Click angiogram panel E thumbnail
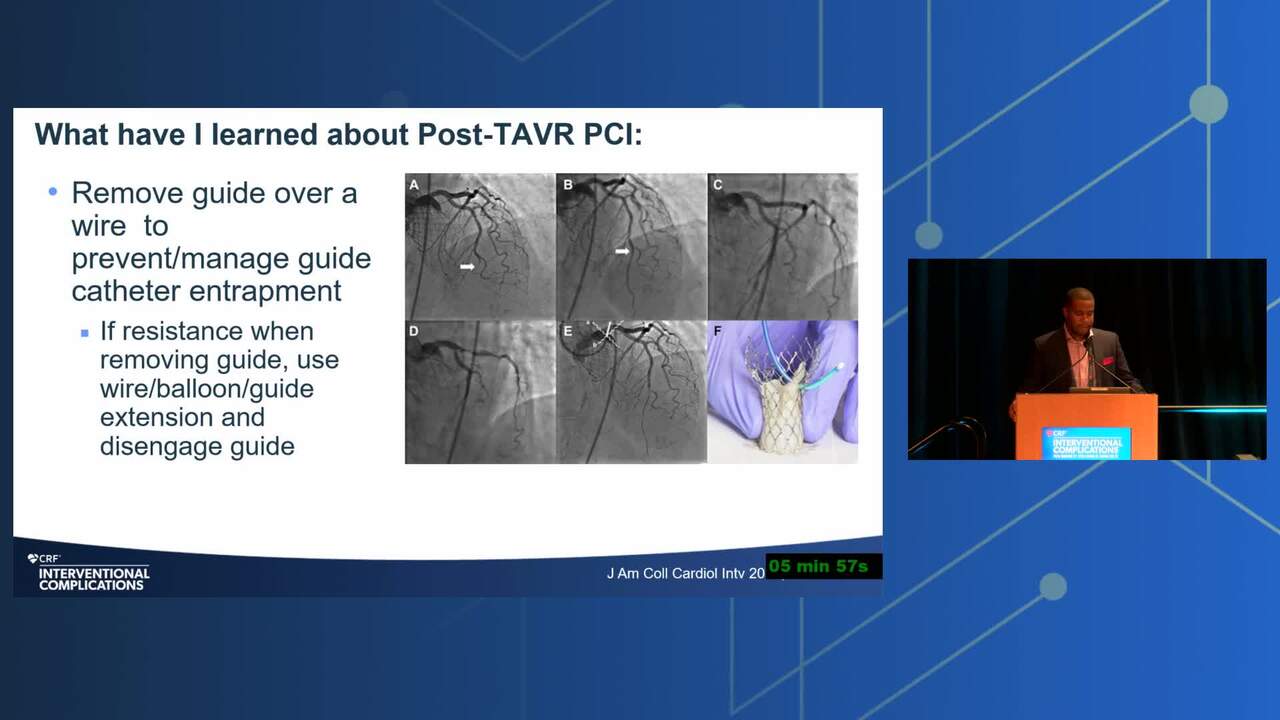This screenshot has height=720, width=1280. (x=631, y=392)
